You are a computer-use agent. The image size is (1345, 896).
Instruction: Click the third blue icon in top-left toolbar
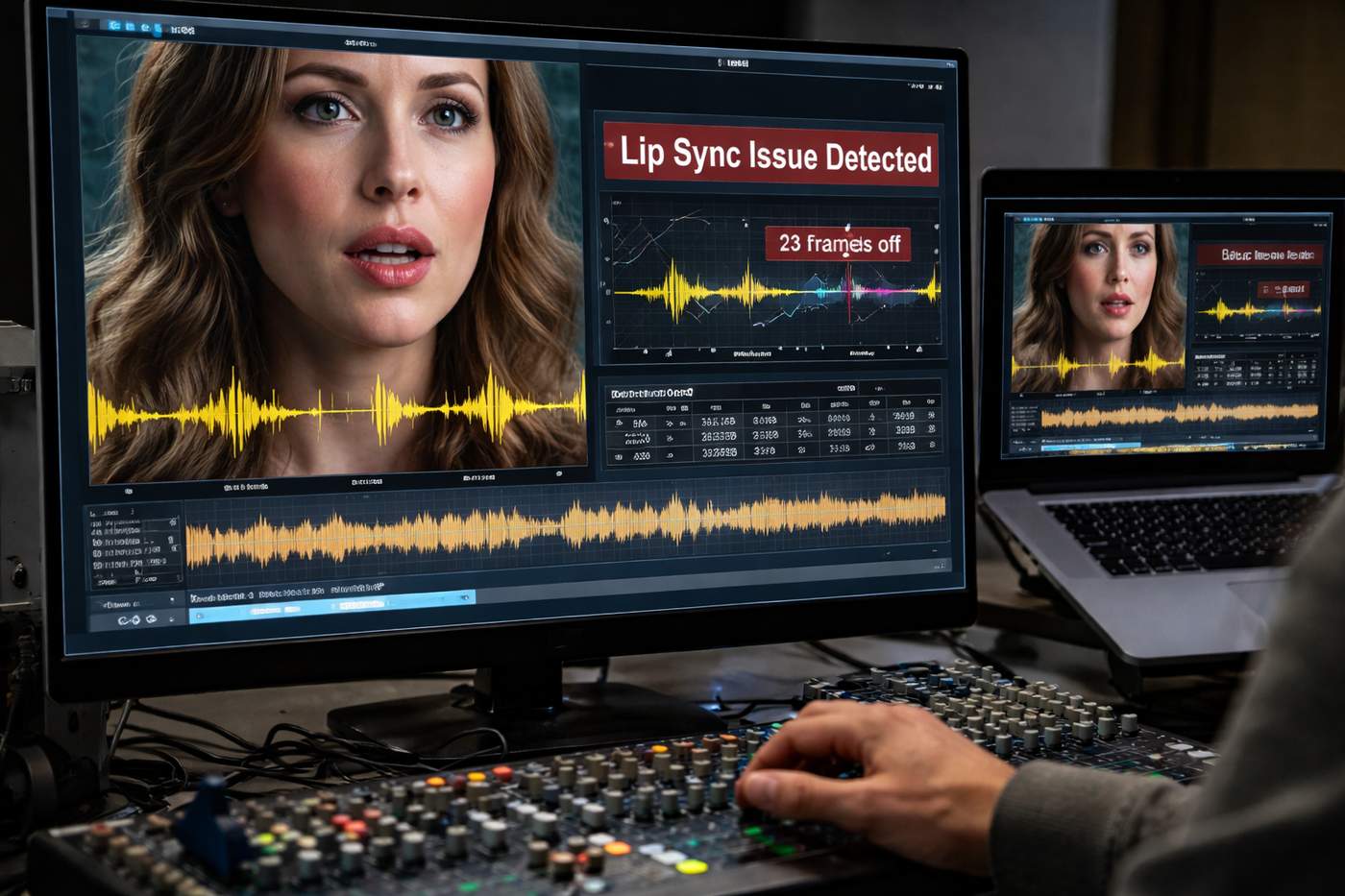(143, 28)
